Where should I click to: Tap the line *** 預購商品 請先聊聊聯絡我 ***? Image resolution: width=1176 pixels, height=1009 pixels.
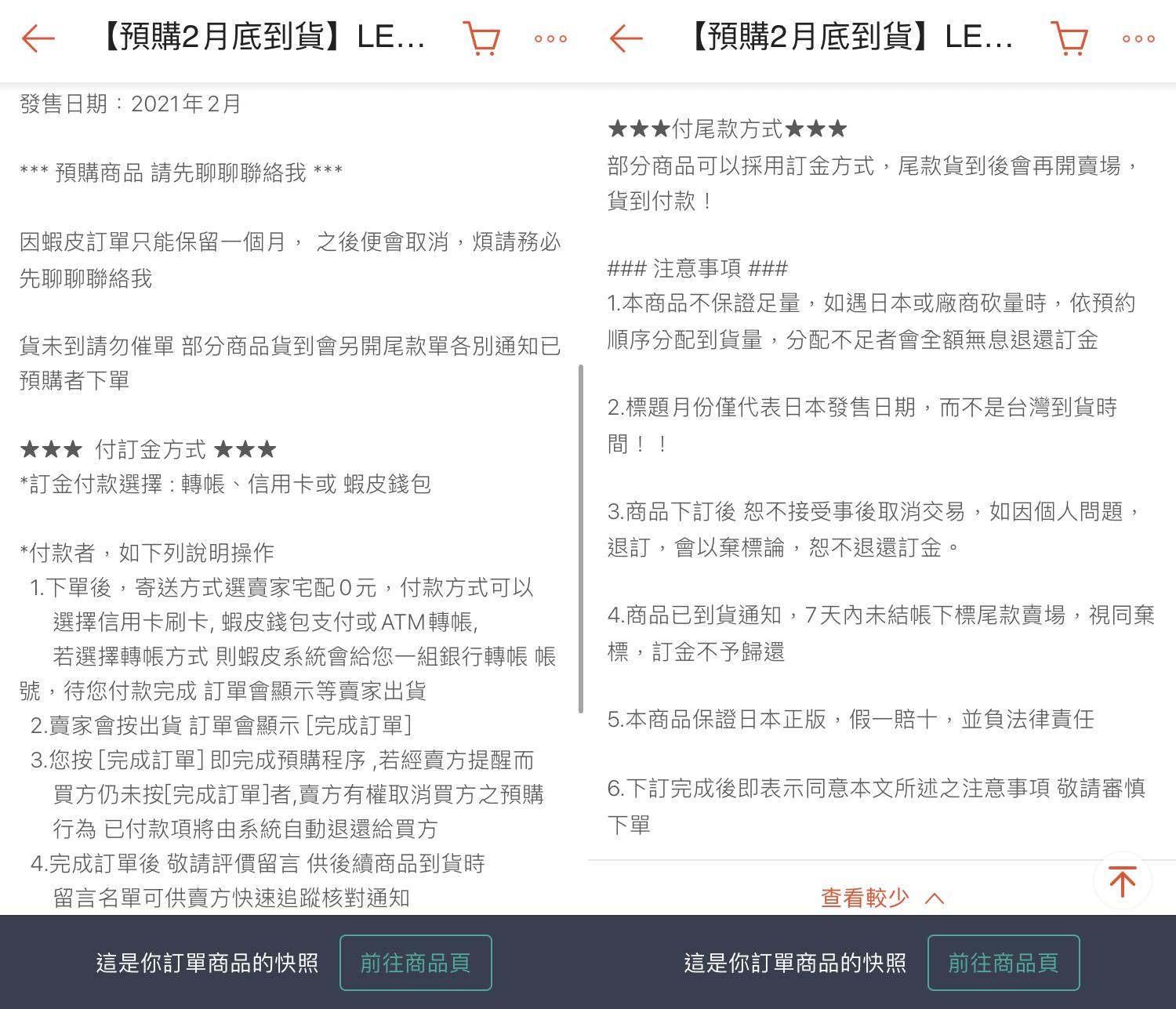click(x=181, y=172)
